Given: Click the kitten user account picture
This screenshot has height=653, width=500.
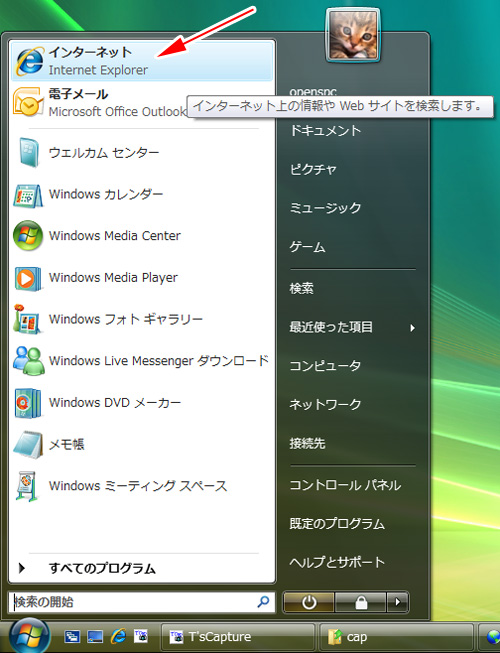Looking at the screenshot, I should click(353, 35).
